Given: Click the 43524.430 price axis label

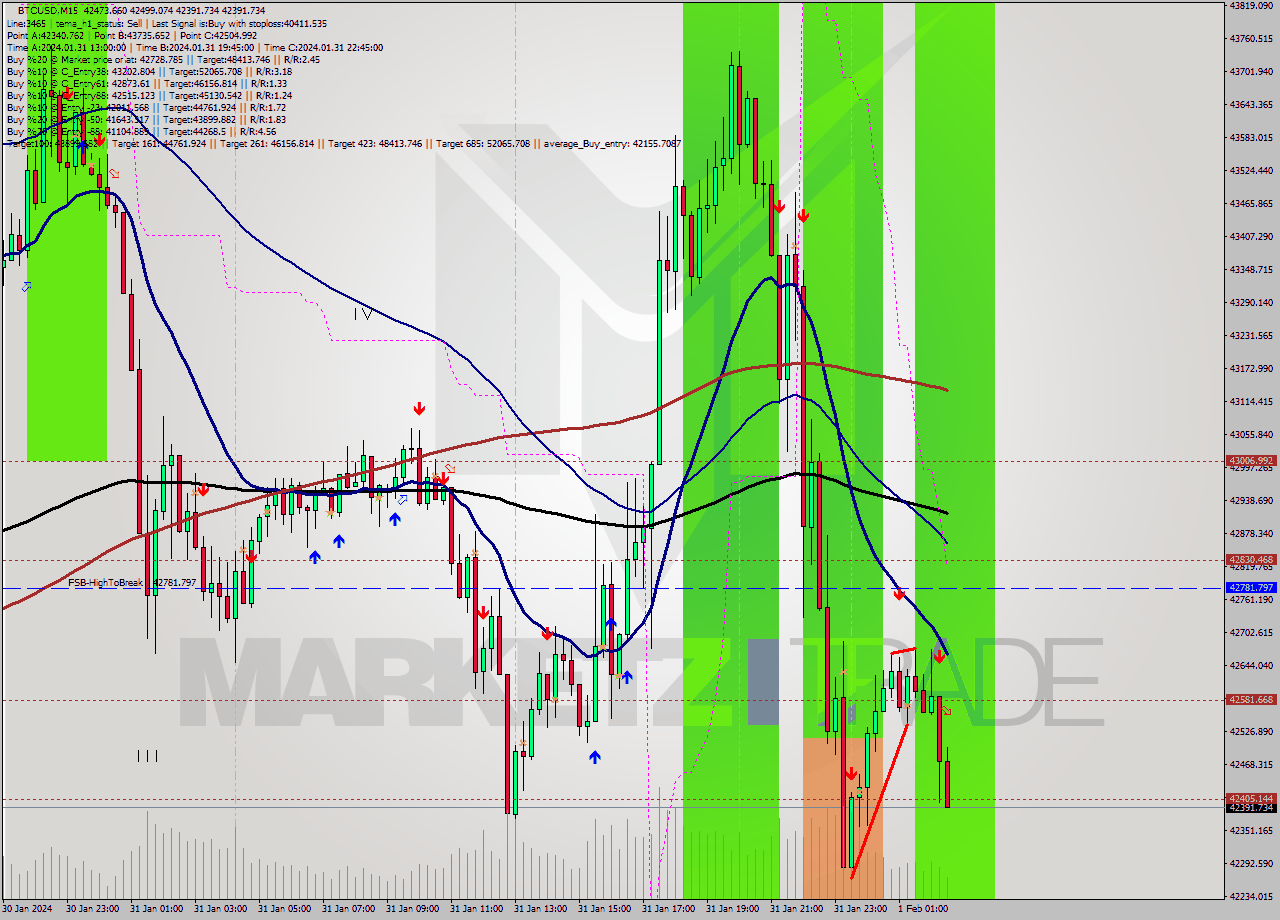Looking at the screenshot, I should point(1251,170).
